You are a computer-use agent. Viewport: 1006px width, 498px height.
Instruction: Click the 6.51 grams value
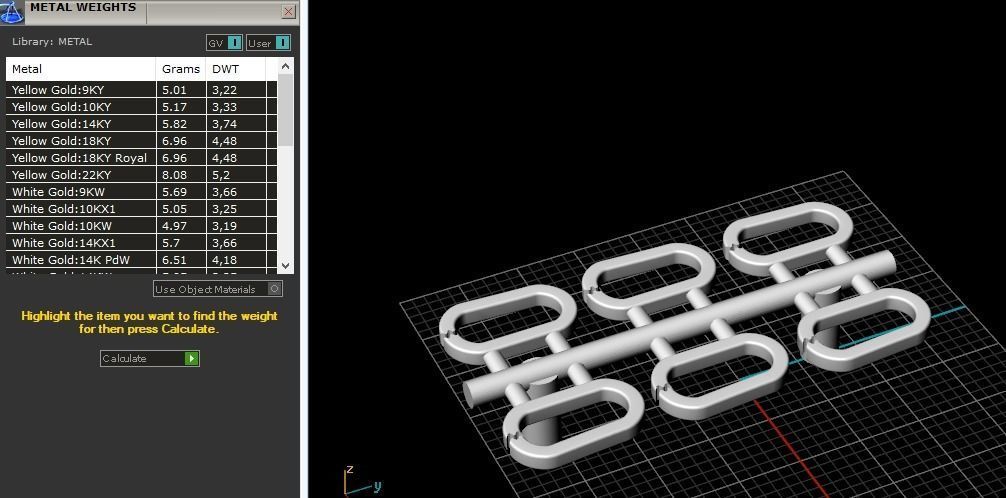tap(173, 259)
